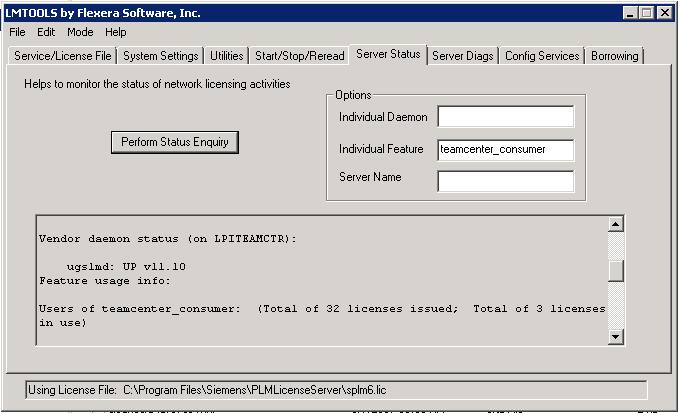Click the 'Users of teamcenter_consumer:' output line
This screenshot has height=413, width=679.
(322, 316)
